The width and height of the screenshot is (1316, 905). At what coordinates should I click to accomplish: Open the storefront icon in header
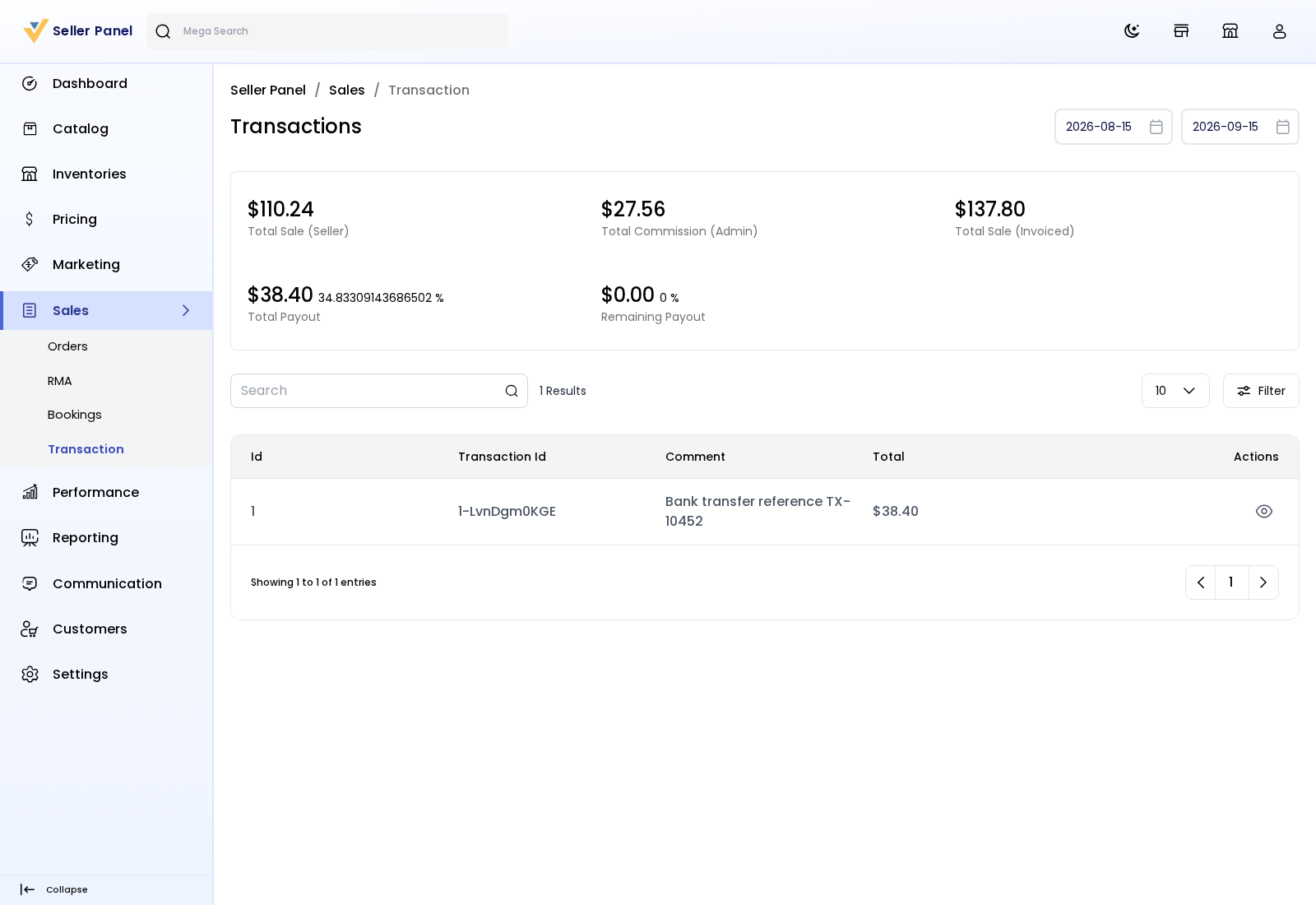point(1181,31)
